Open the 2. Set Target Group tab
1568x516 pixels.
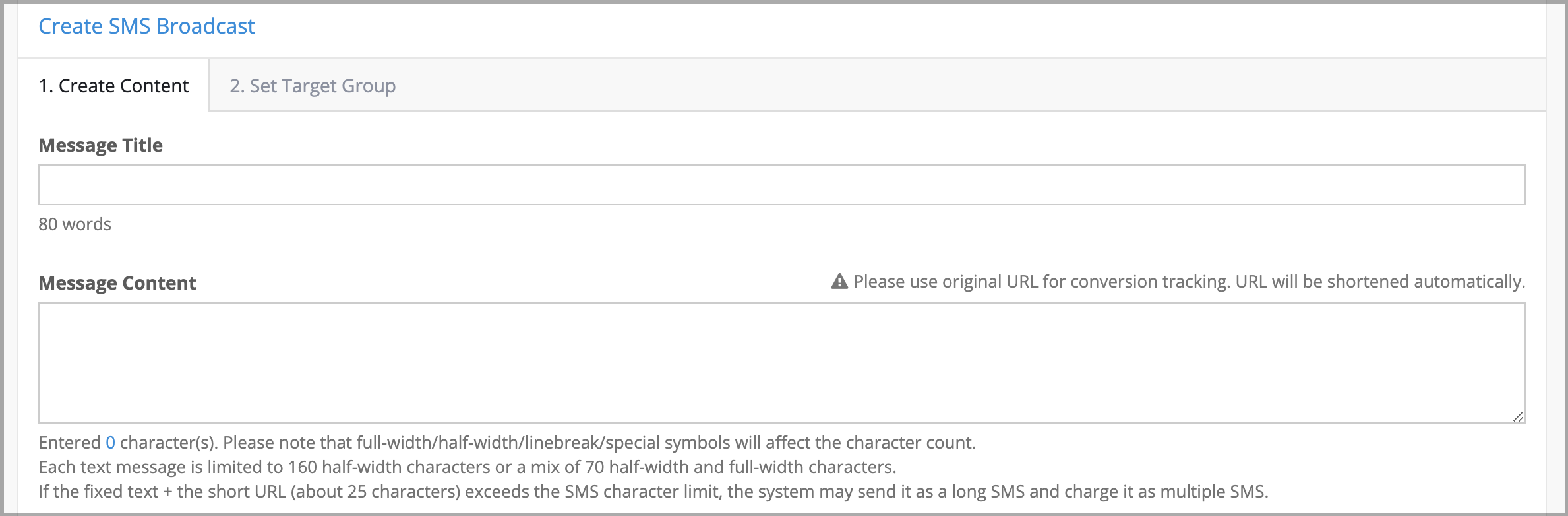pos(313,86)
